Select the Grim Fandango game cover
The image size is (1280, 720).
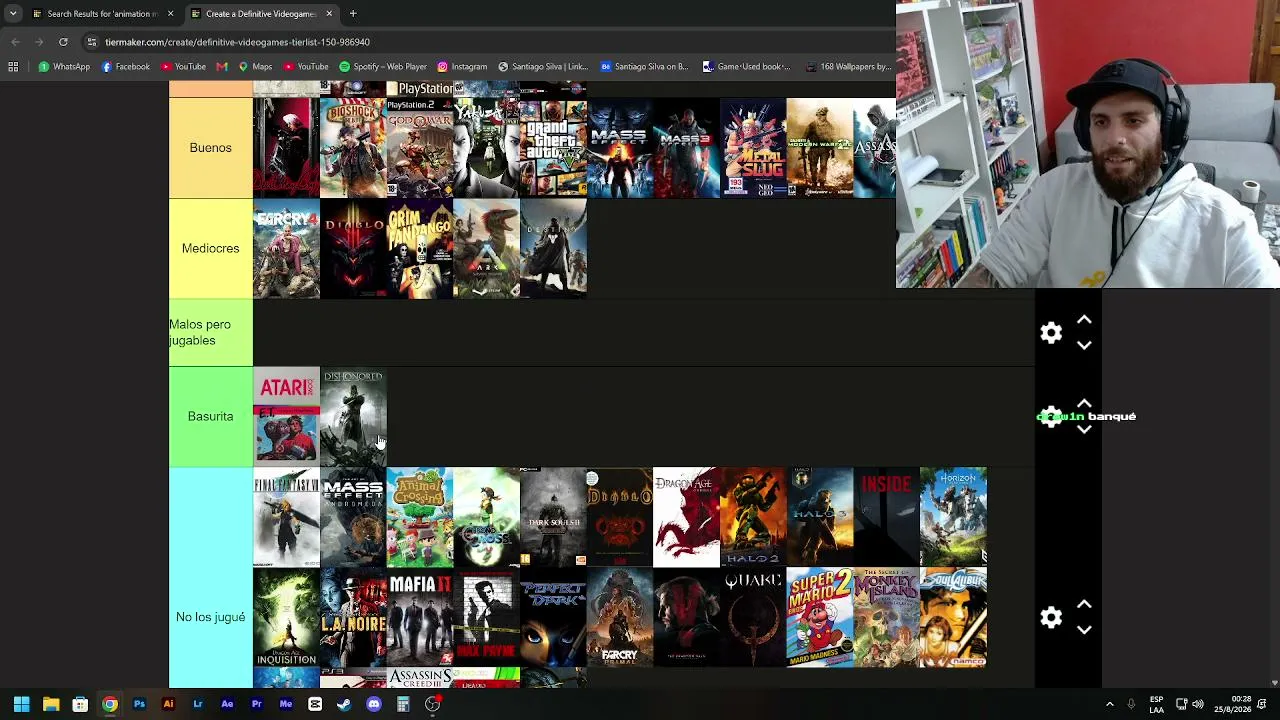(420, 248)
